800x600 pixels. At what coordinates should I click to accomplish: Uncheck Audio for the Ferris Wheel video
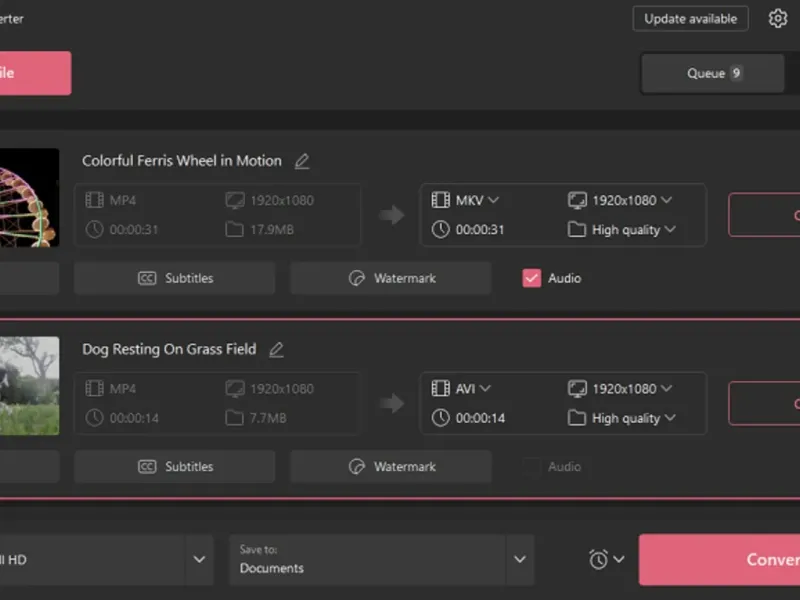[x=532, y=278]
